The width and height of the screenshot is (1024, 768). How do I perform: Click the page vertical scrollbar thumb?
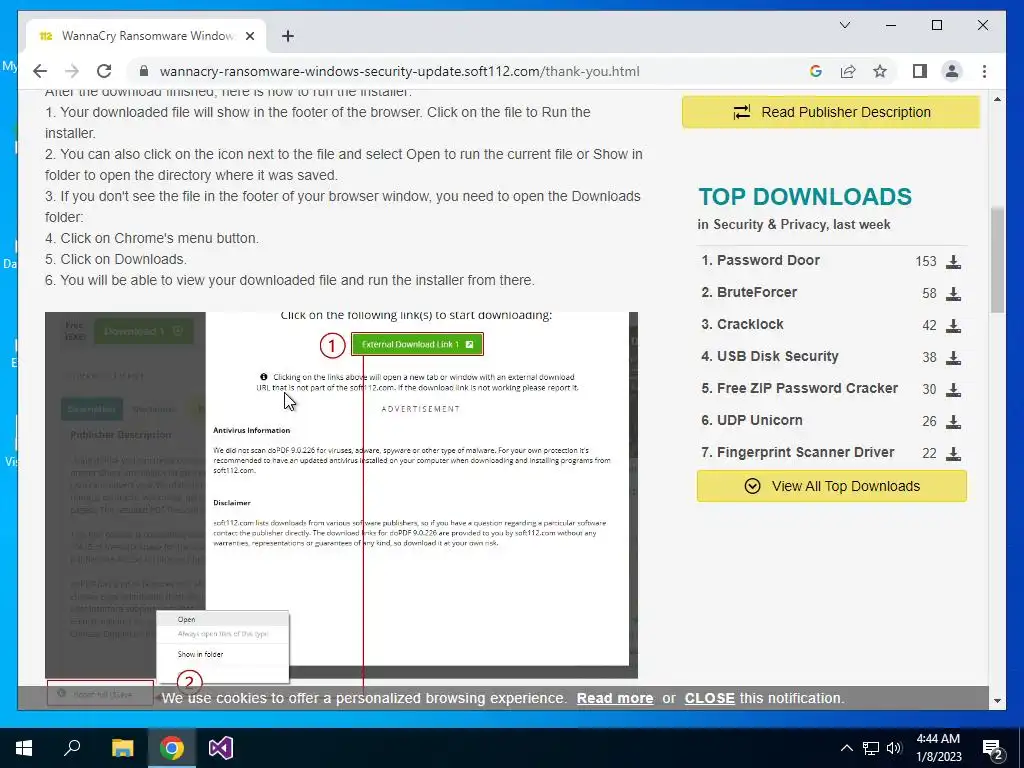click(997, 260)
